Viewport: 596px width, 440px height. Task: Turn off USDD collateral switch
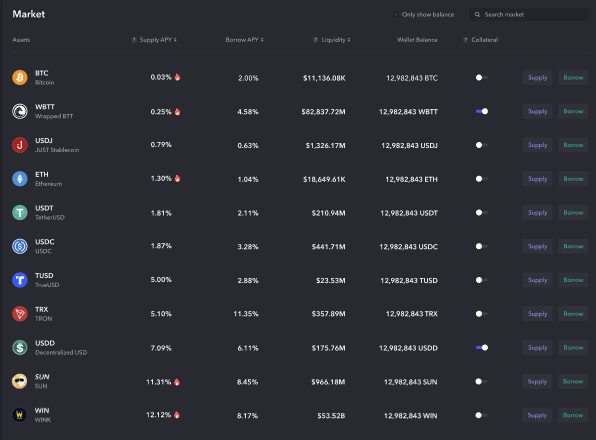tap(482, 348)
